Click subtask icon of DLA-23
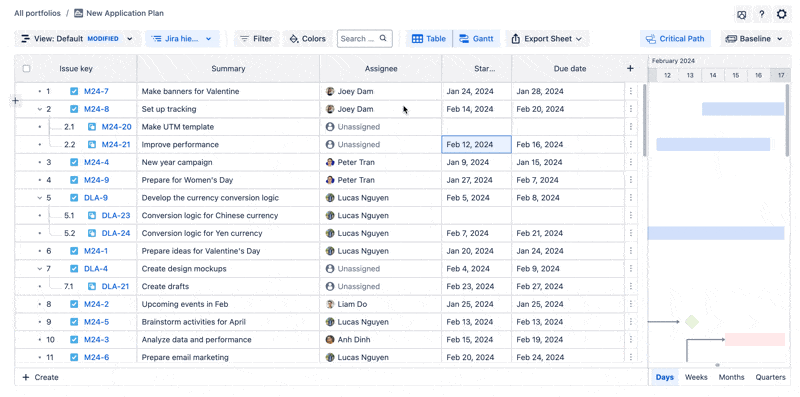This screenshot has width=800, height=397. [x=92, y=215]
